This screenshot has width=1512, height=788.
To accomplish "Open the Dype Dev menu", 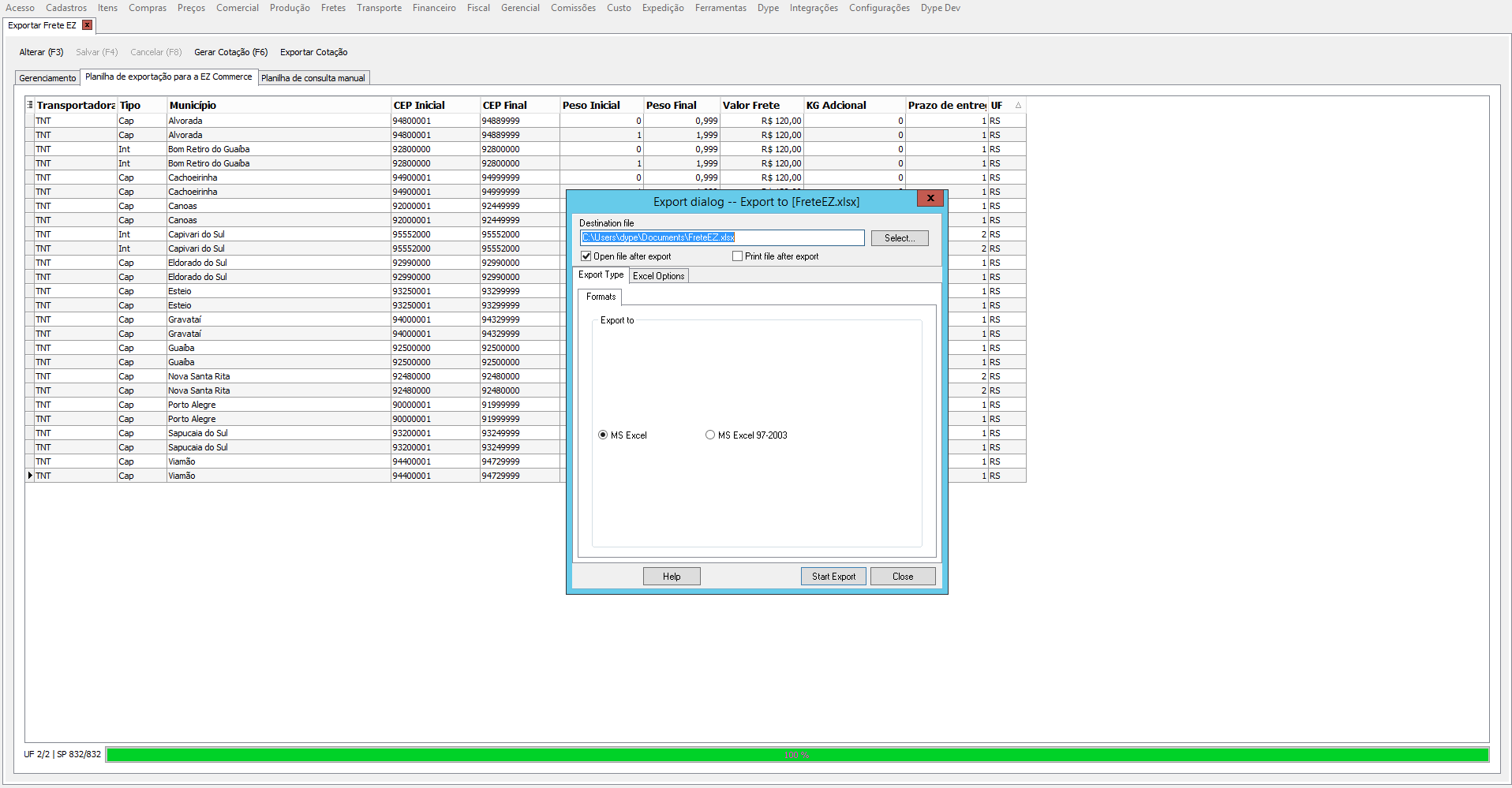I will pyautogui.click(x=940, y=8).
